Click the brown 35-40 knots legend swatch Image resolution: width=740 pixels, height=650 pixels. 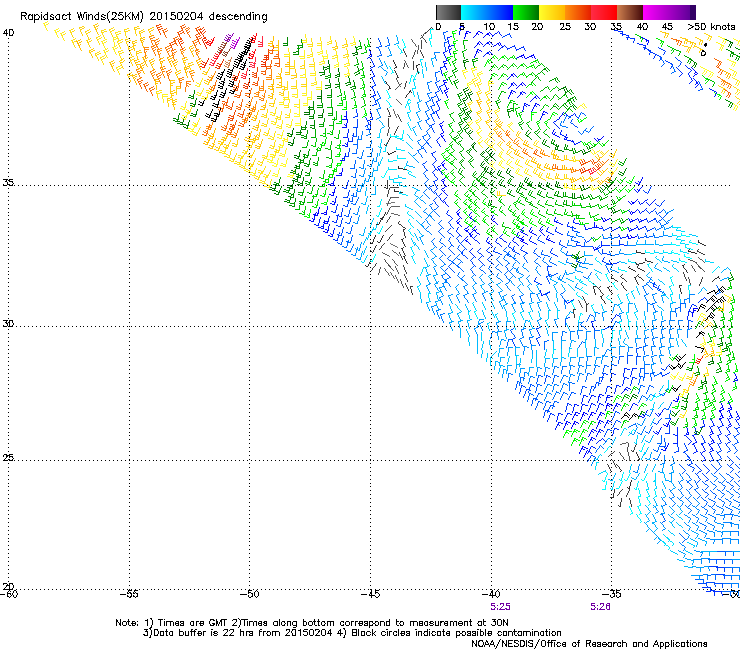(630, 12)
